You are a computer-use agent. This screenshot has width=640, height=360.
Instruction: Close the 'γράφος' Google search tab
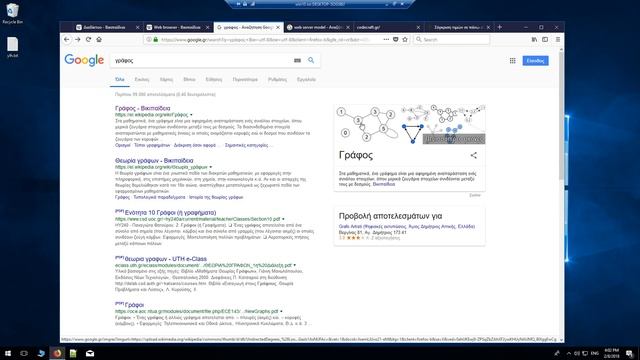point(278,27)
